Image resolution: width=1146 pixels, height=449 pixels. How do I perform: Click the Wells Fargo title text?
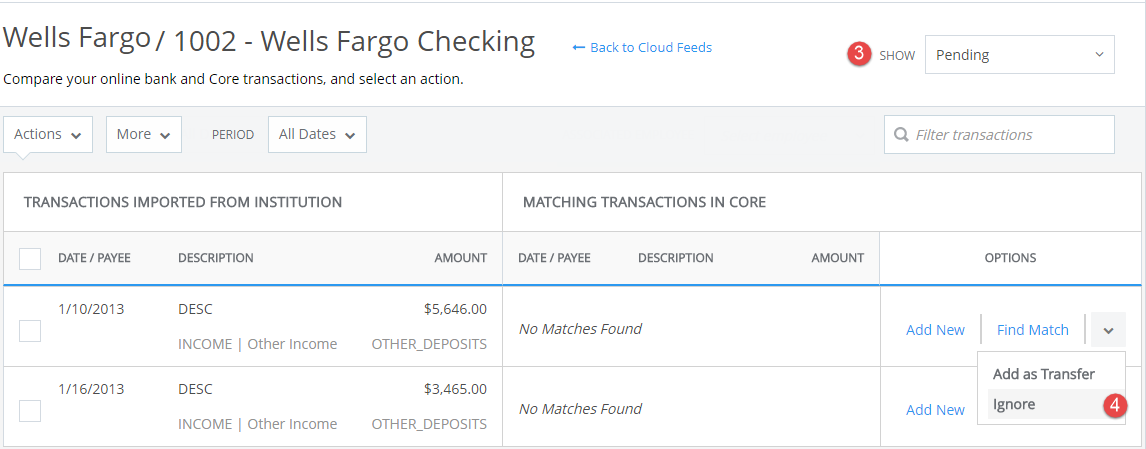point(77,38)
